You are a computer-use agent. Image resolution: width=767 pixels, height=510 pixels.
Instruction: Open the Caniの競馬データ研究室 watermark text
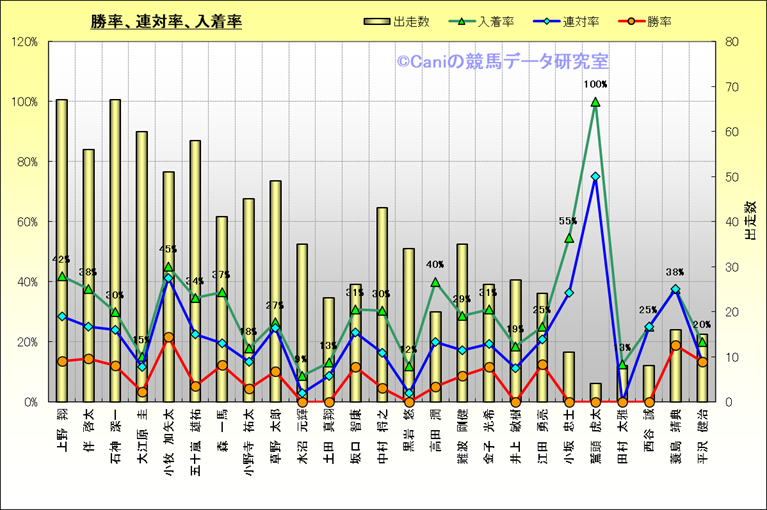click(x=502, y=62)
